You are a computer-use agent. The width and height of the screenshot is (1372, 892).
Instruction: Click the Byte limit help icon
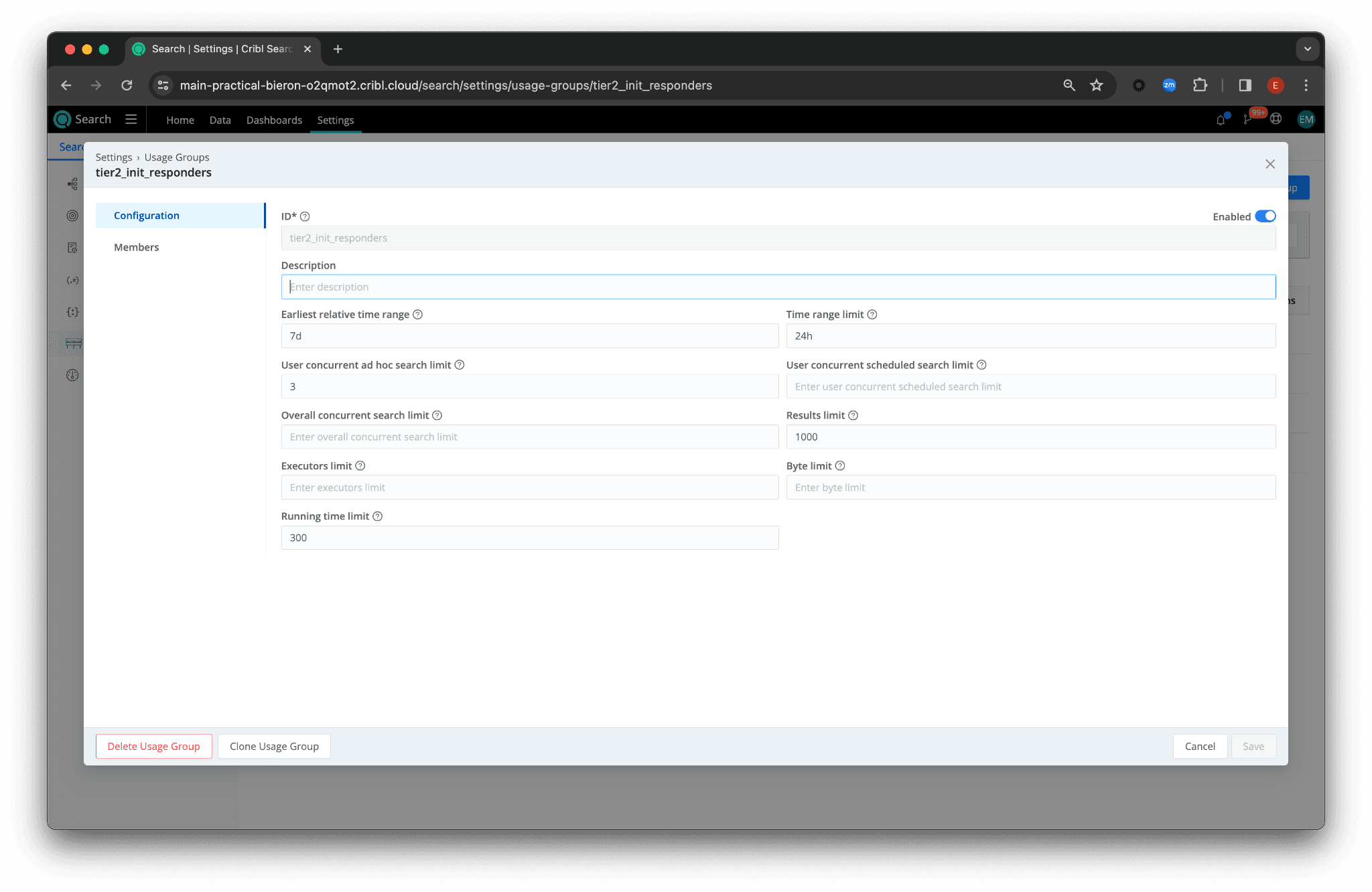click(x=840, y=466)
